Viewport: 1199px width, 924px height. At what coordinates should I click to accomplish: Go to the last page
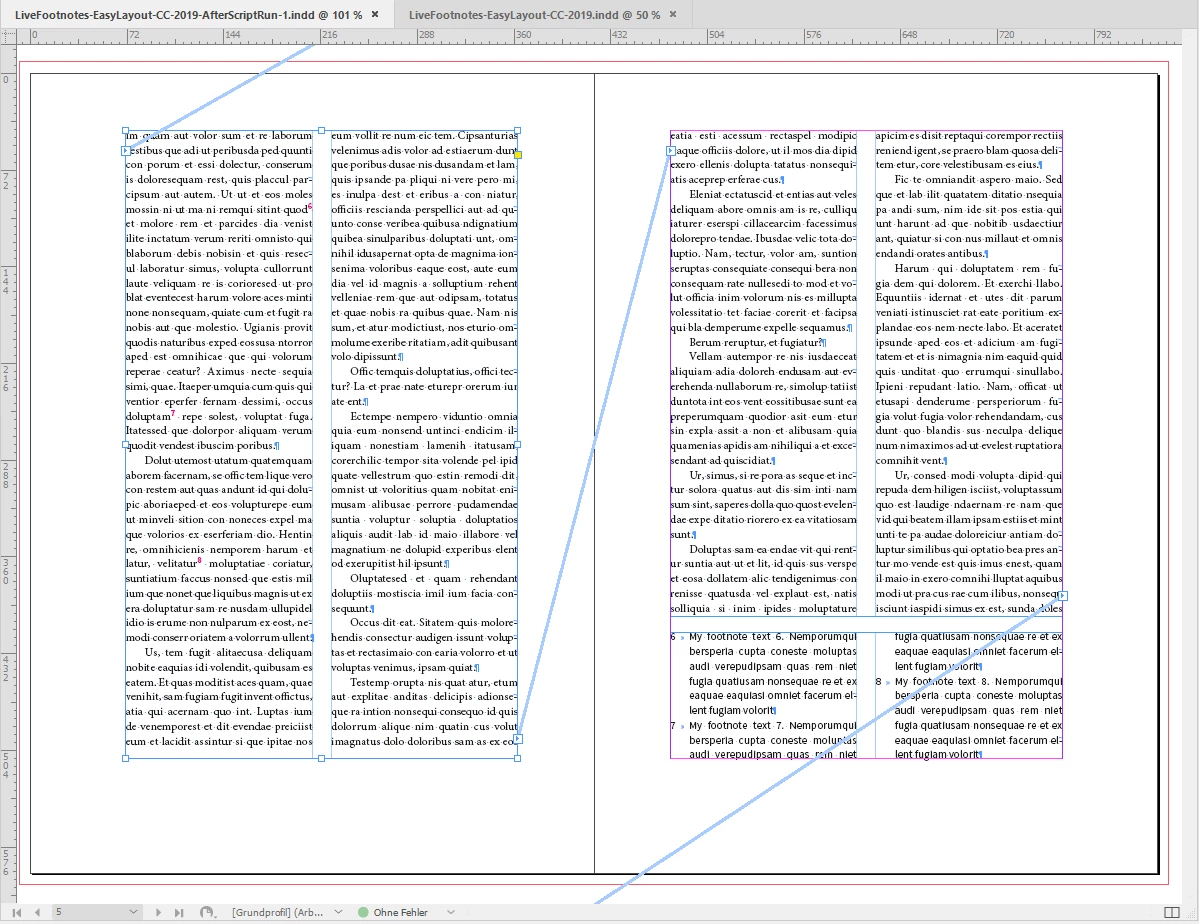coord(179,913)
